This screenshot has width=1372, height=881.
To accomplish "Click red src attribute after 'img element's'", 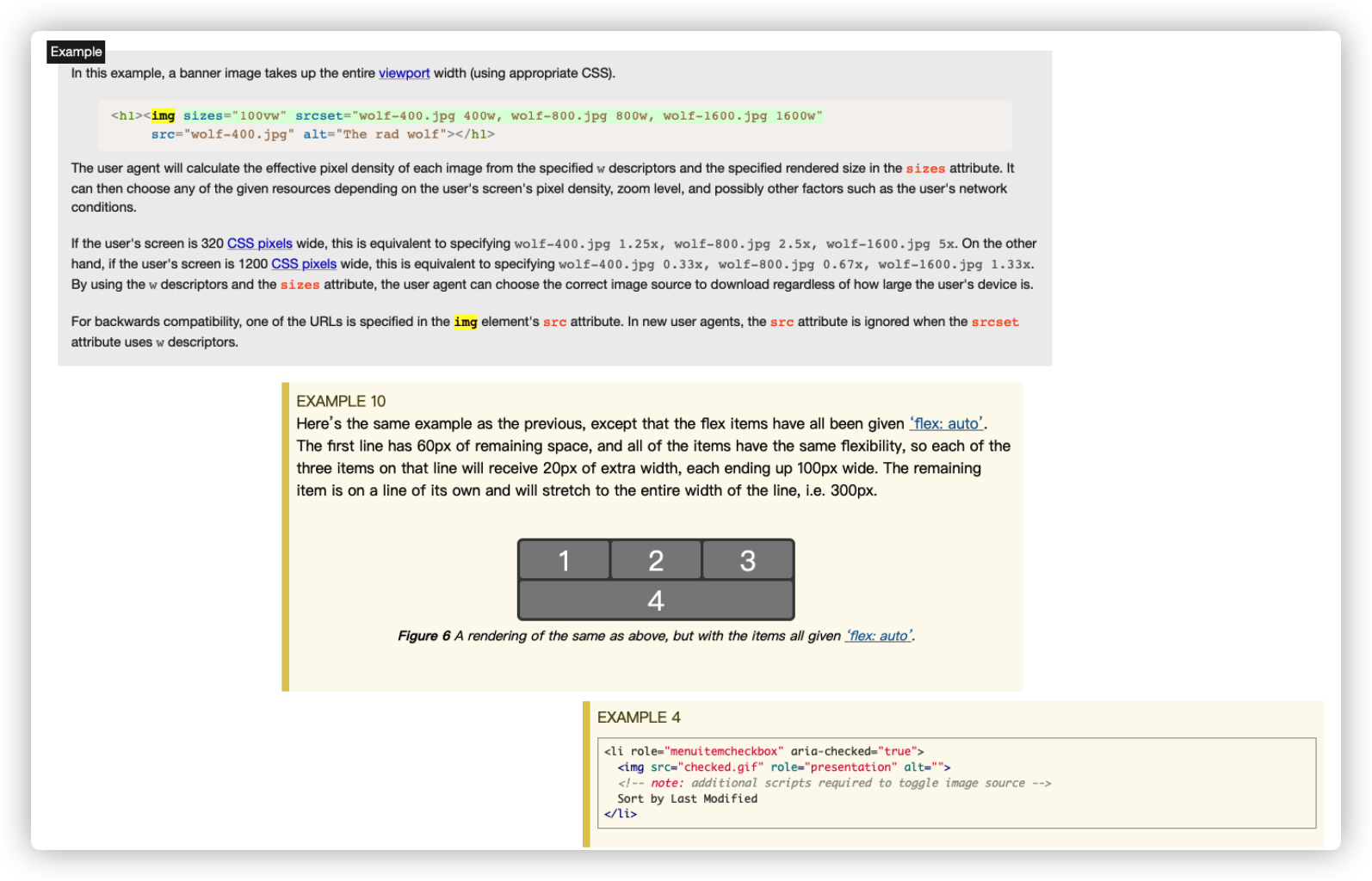I will pyautogui.click(x=555, y=322).
